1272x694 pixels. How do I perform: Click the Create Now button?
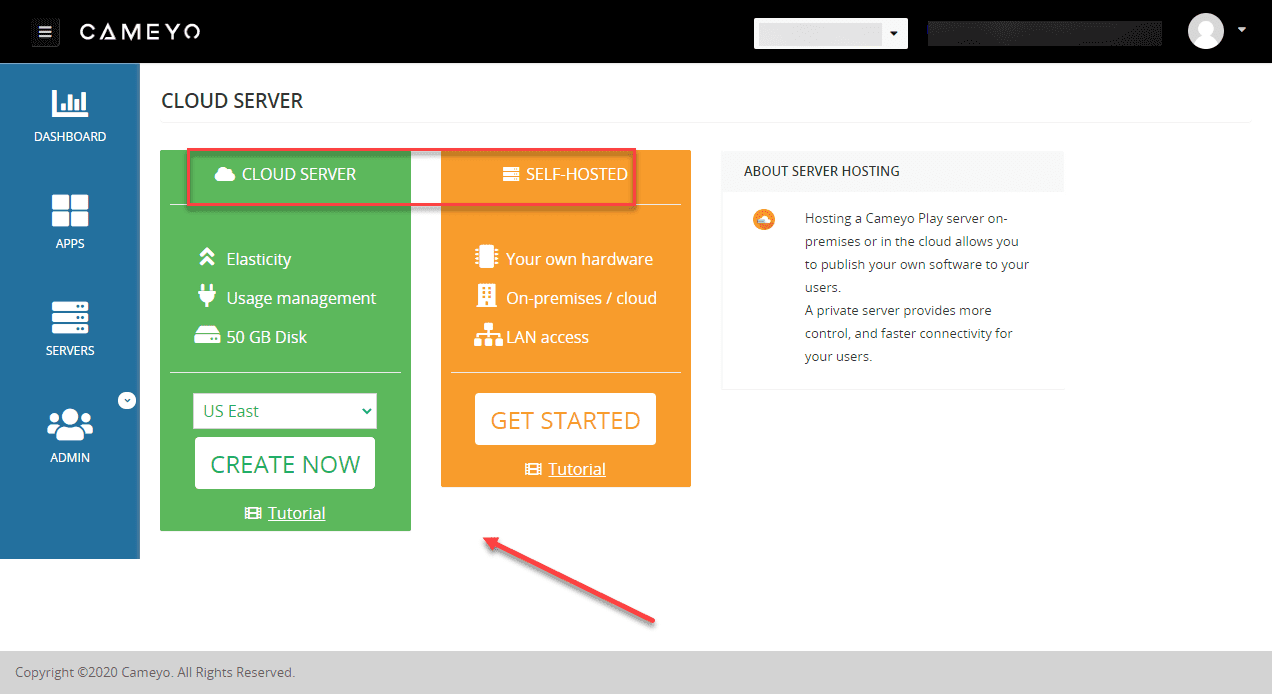[x=284, y=463]
